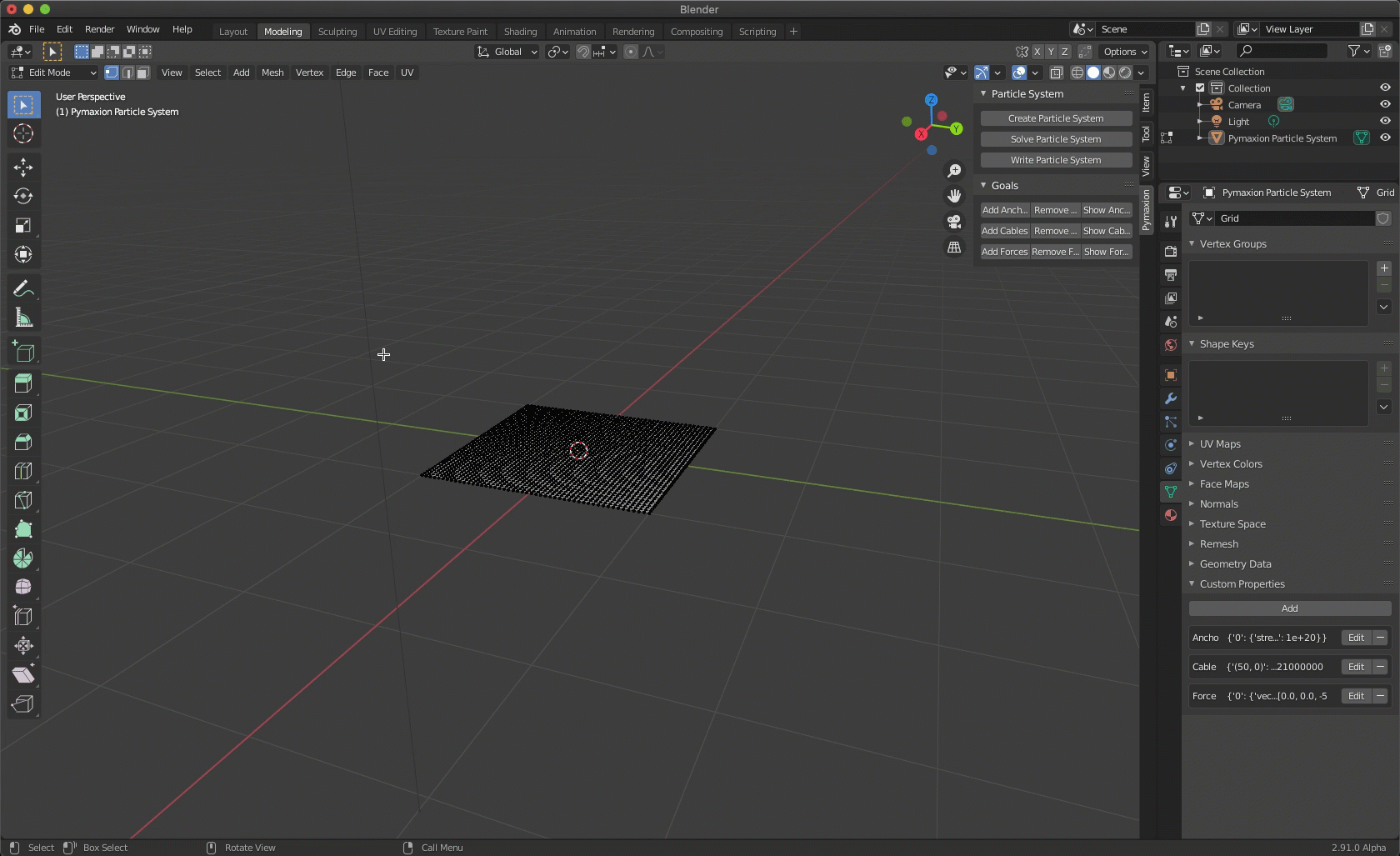
Task: Click the Solve Particle System button
Action: pos(1056,139)
